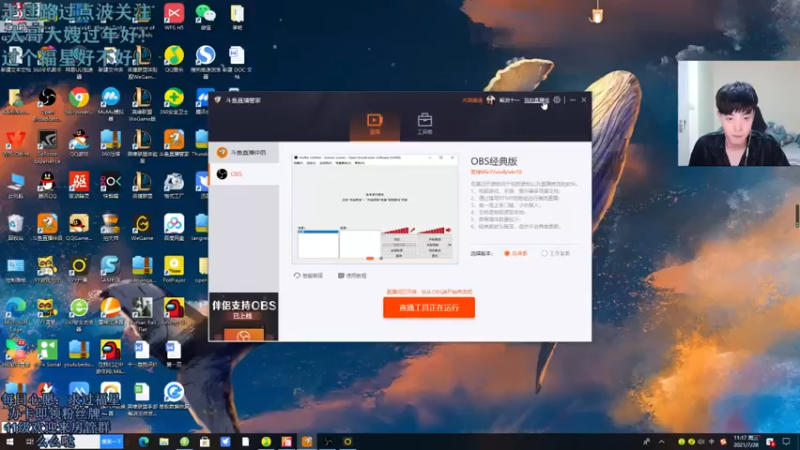Open Edge from the taskbar
Viewport: 800px width, 450px height.
[x=143, y=441]
